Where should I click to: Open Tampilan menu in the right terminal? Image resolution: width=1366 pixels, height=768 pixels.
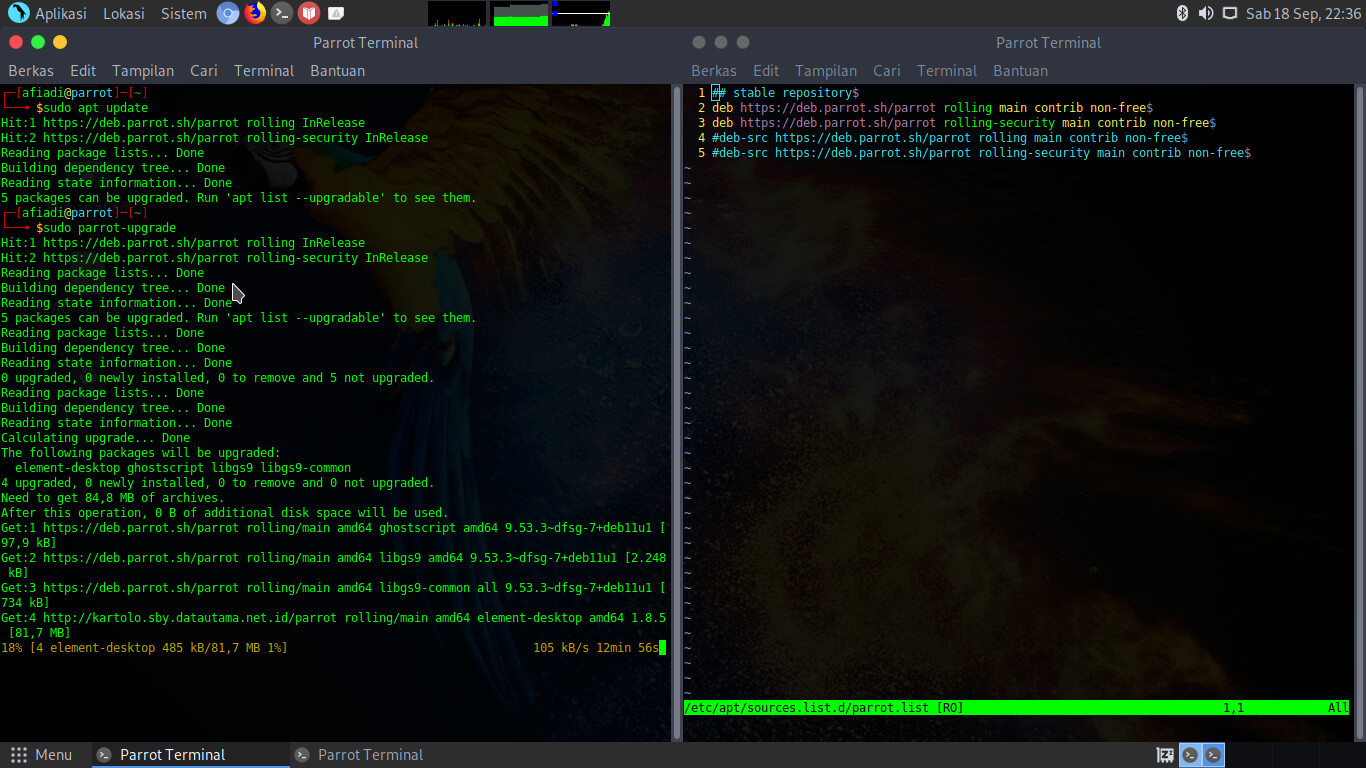[x=826, y=71]
